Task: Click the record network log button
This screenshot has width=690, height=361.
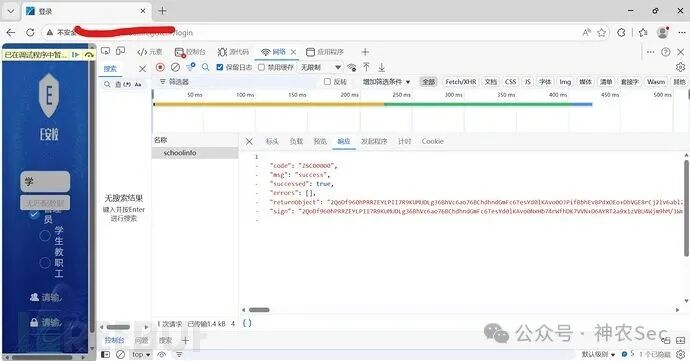Action: click(160, 67)
